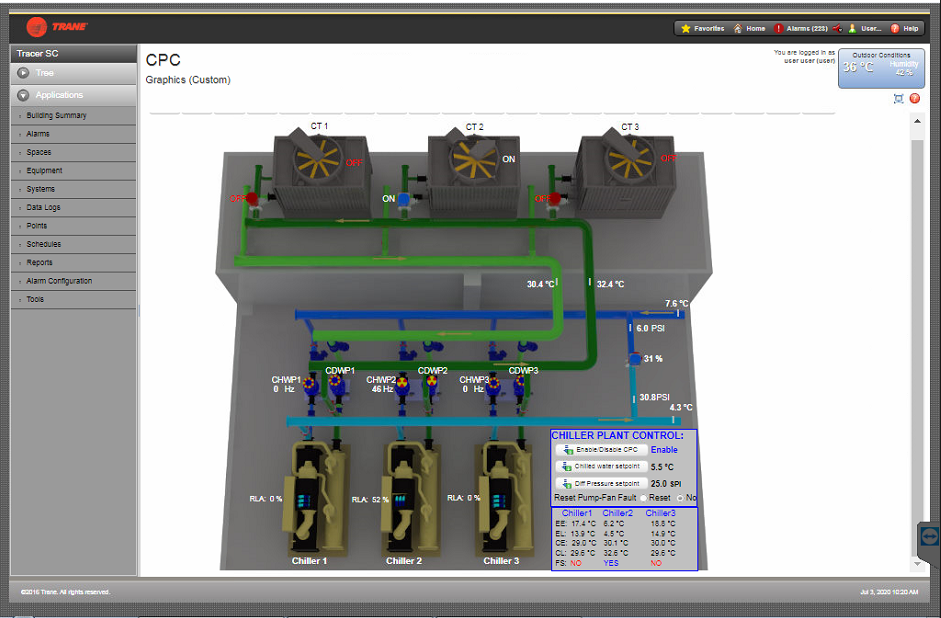Click the red CT 3 isolation valve
Viewport: 941px width, 618px height.
(x=554, y=198)
